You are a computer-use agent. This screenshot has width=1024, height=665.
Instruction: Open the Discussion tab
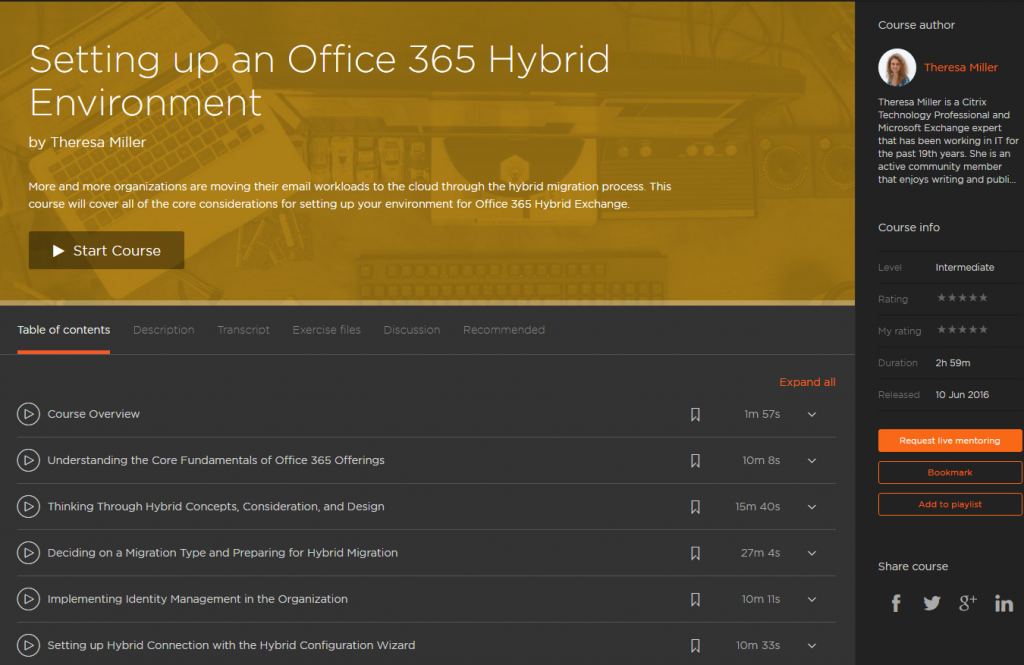(x=411, y=329)
